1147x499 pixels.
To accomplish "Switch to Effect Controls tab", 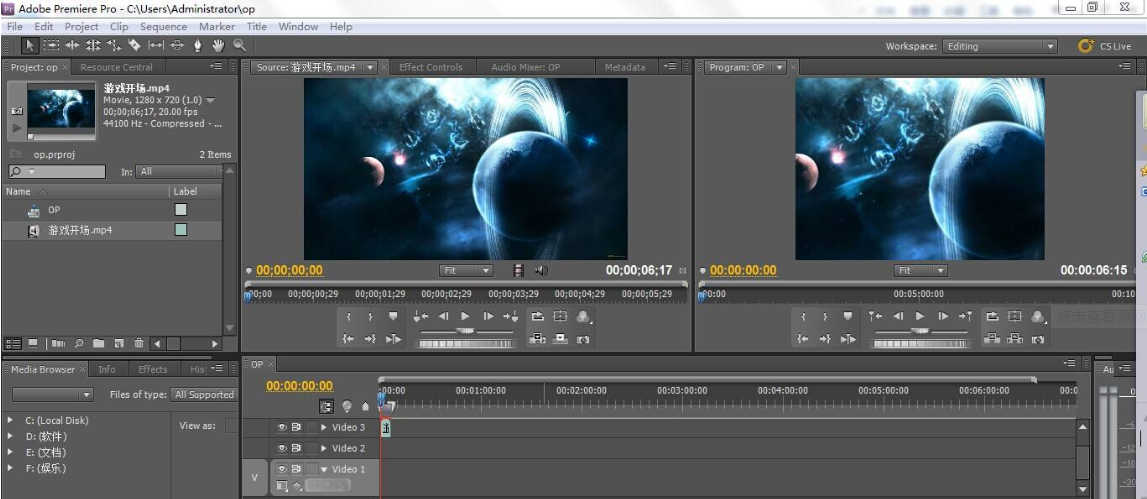I will pyautogui.click(x=431, y=67).
